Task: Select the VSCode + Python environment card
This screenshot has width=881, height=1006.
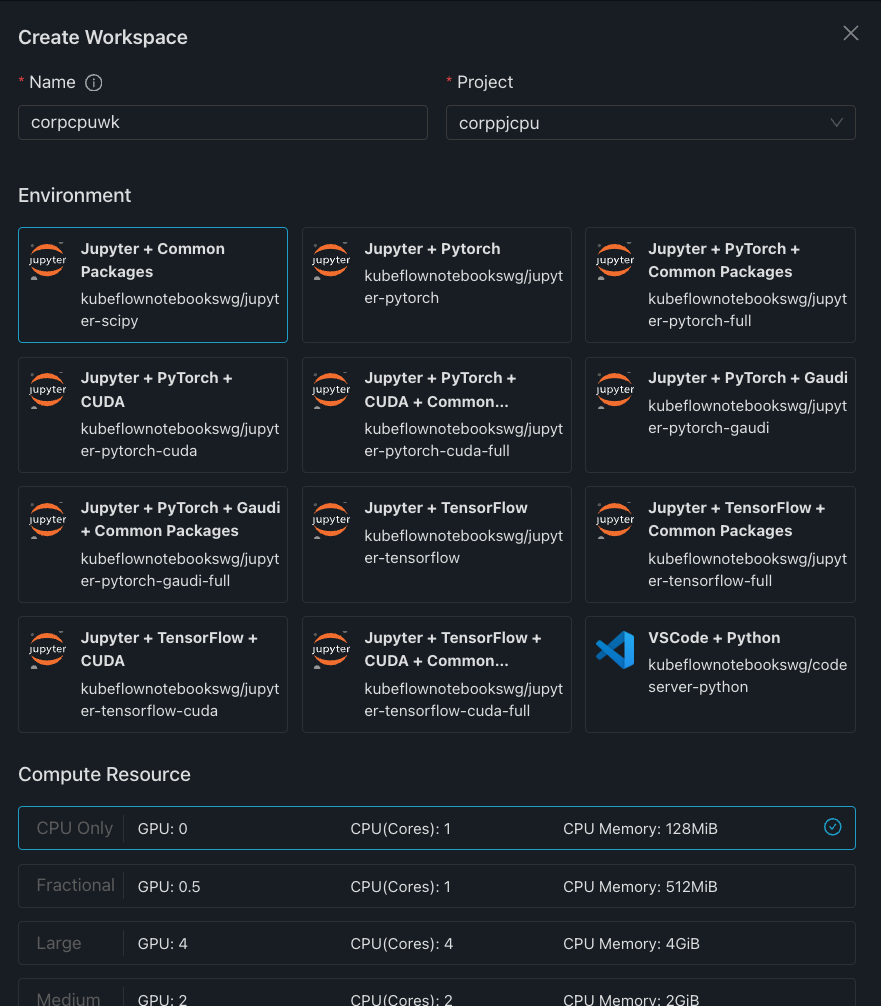Action: (720, 674)
